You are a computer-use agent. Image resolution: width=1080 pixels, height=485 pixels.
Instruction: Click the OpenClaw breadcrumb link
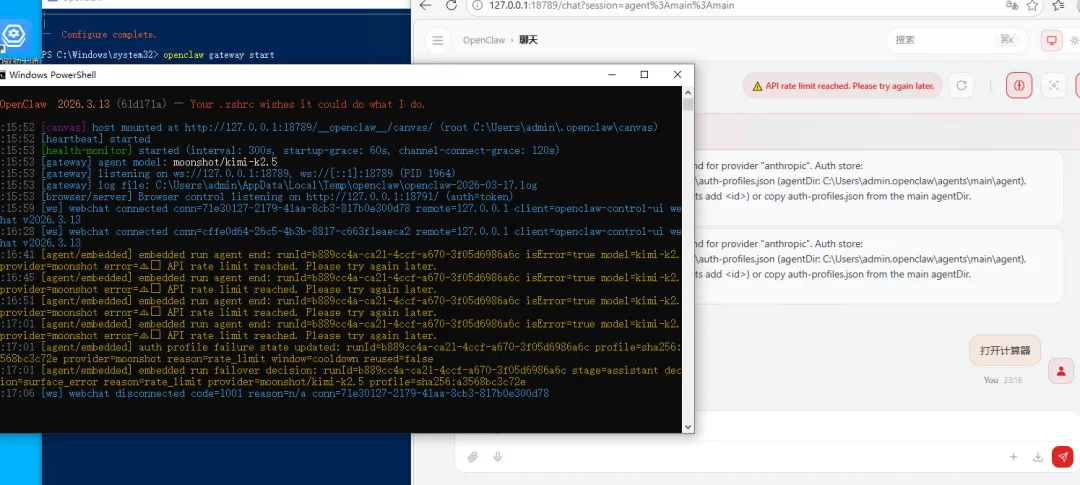(484, 41)
